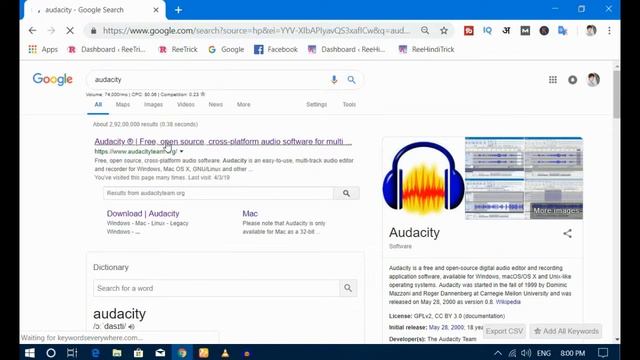
Task: Click the blue search magnifier icon
Action: 351,80
